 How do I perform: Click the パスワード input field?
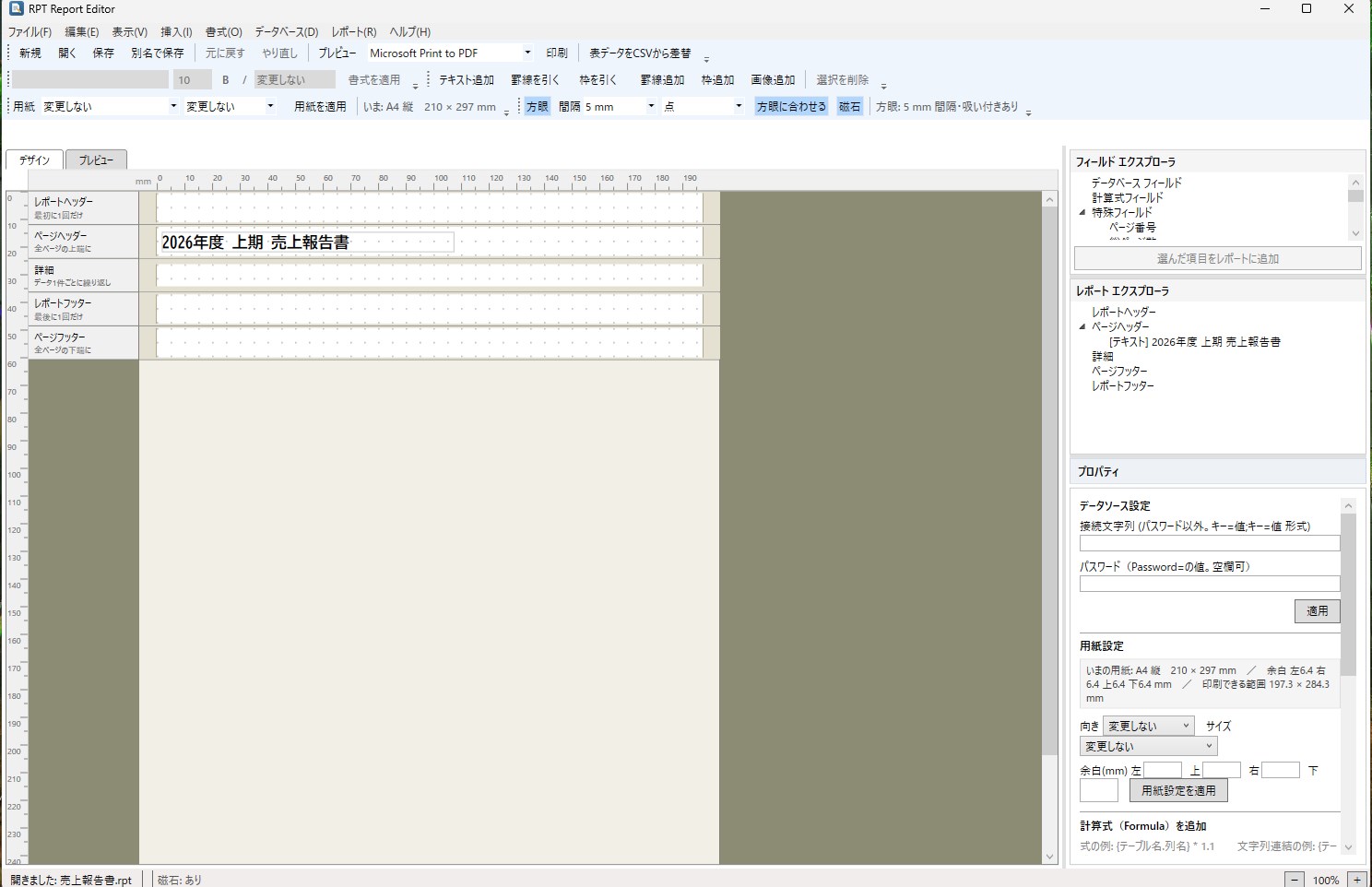[1210, 585]
